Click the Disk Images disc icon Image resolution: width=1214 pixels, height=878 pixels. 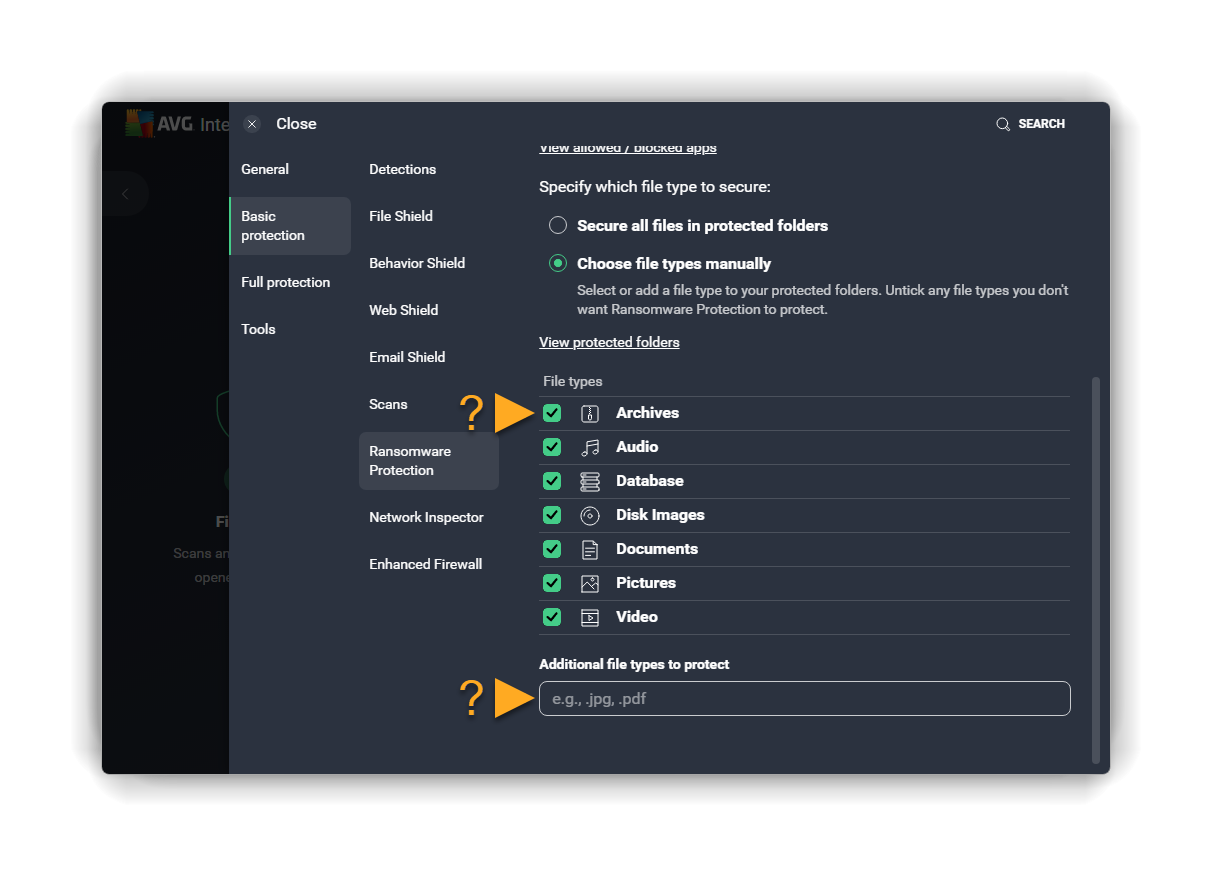point(590,515)
